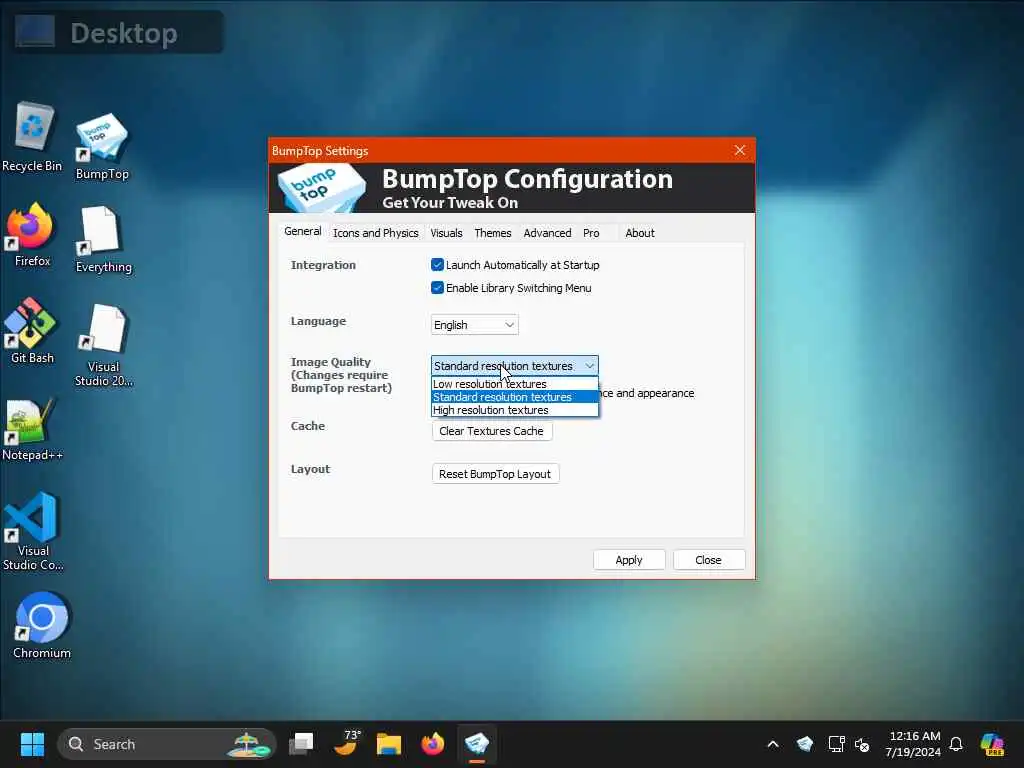Open the Copilot preview icon in tray
This screenshot has width=1024, height=768.
pyautogui.click(x=992, y=744)
